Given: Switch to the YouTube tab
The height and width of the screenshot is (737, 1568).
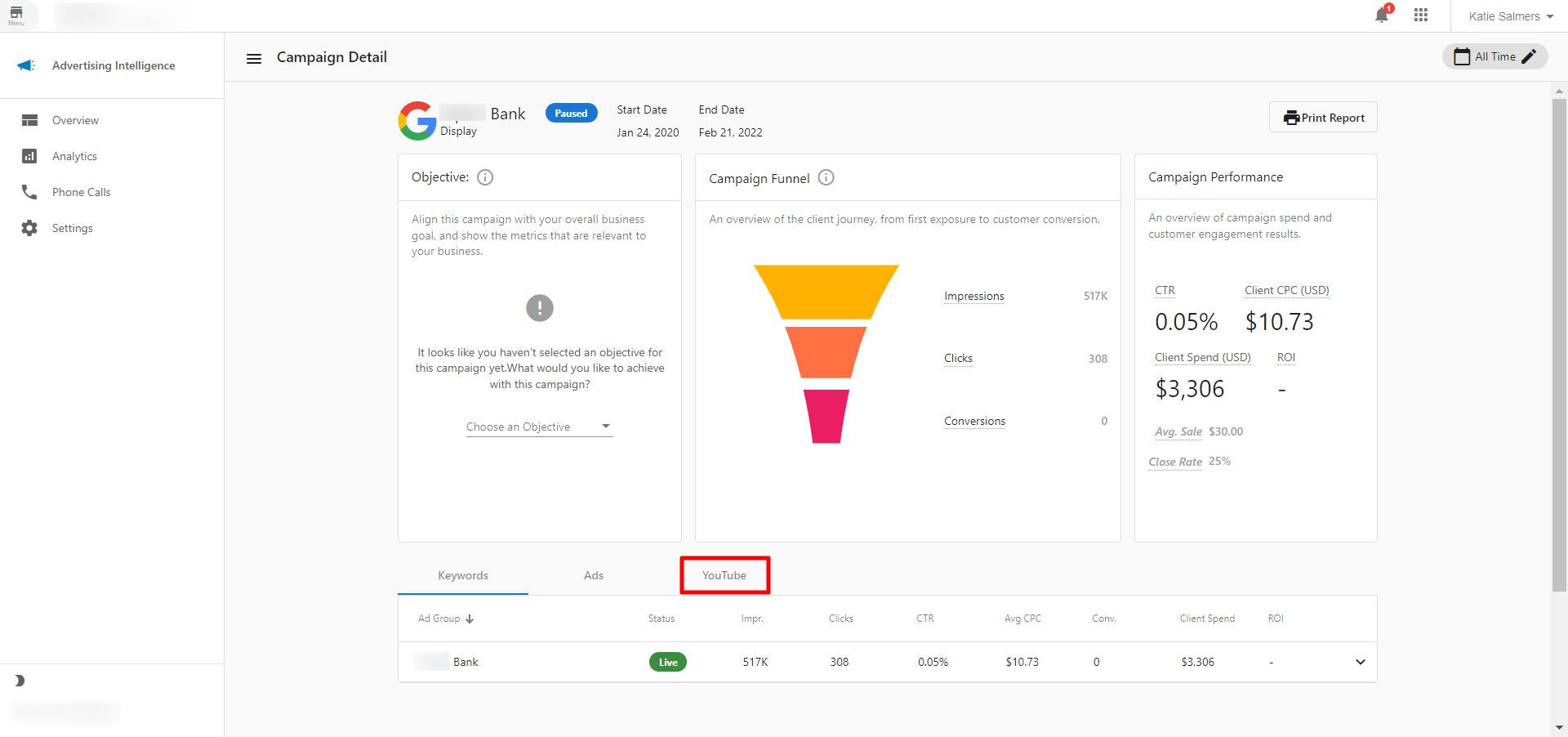Looking at the screenshot, I should [724, 575].
